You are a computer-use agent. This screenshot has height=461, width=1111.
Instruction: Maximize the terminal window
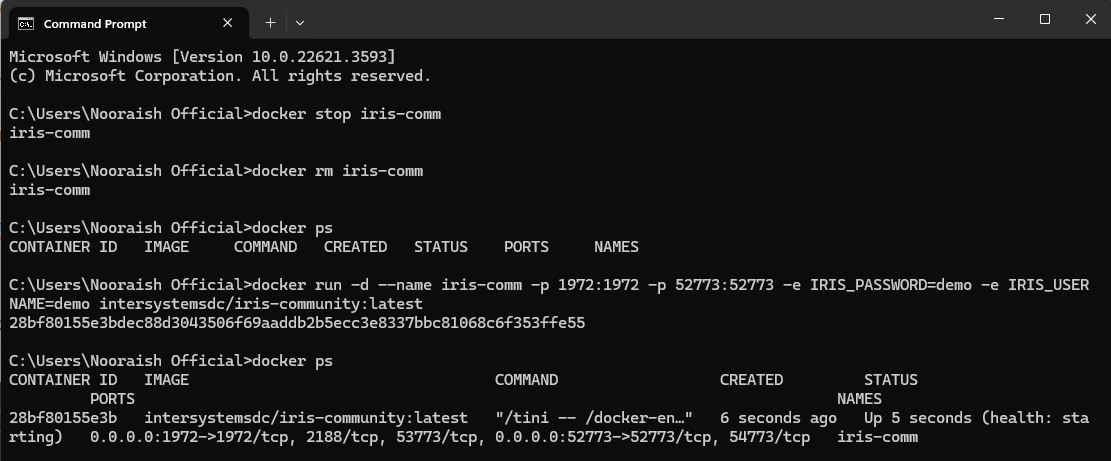coord(1044,20)
